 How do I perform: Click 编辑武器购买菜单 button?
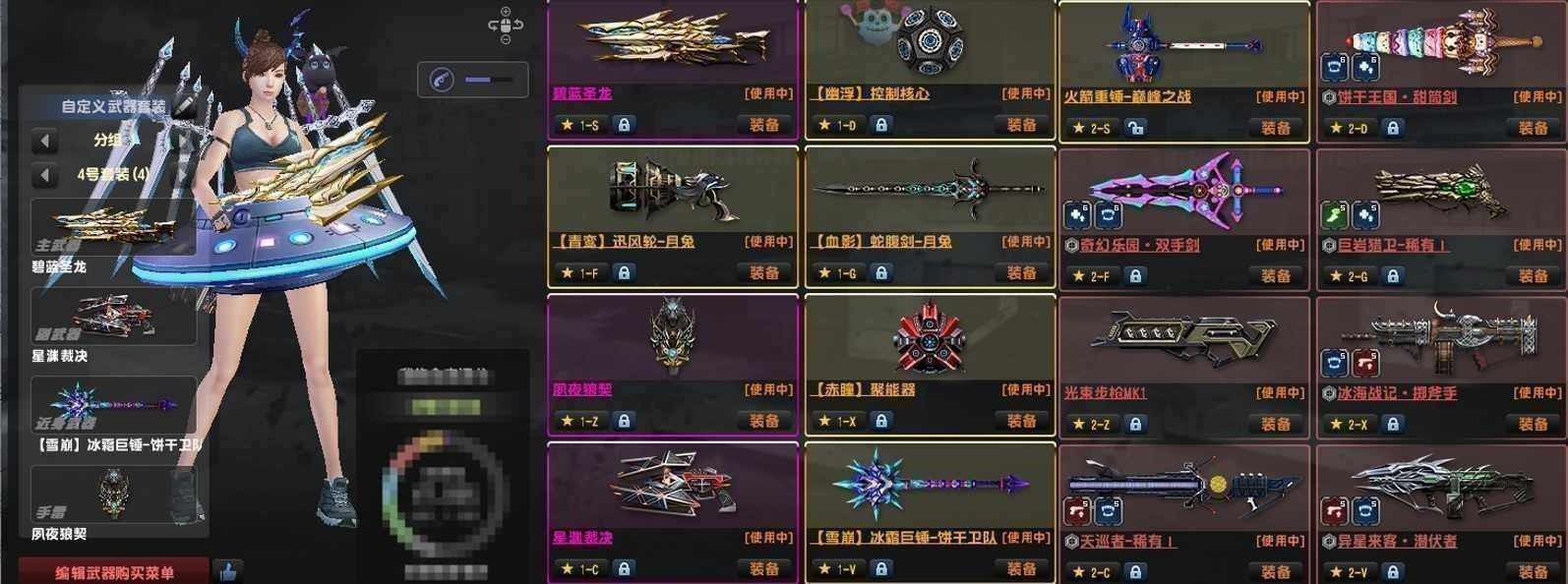(113, 572)
